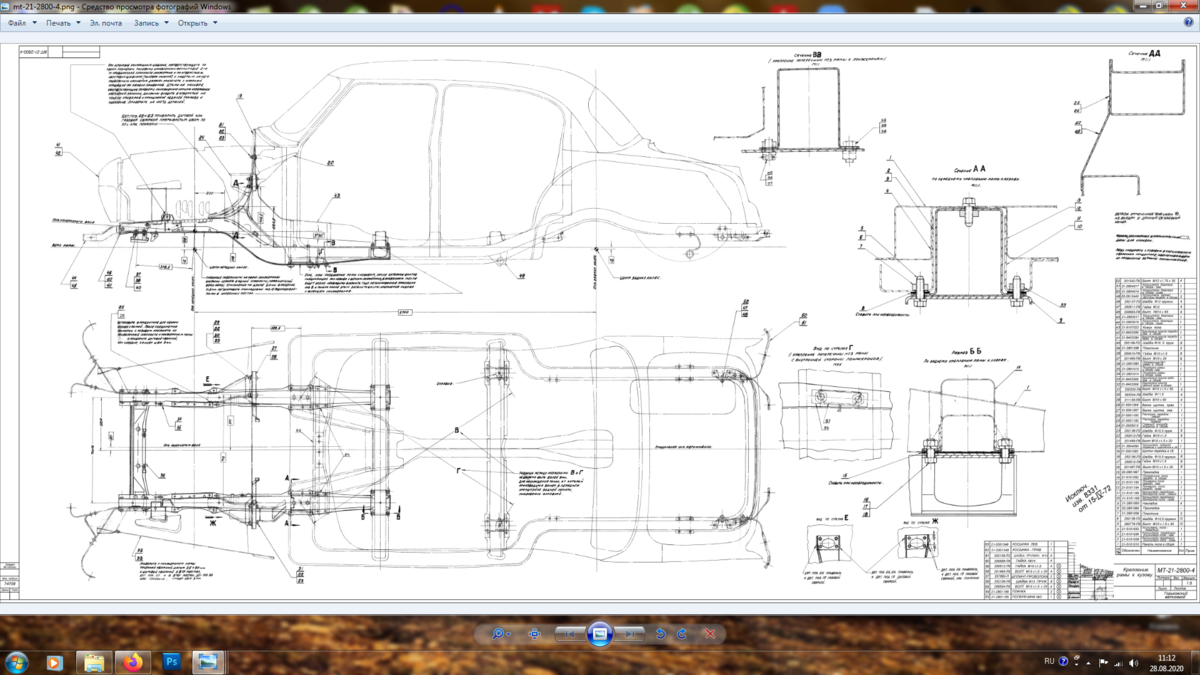Click Эл. почта in toolbar
This screenshot has height=675, width=1200.
pyautogui.click(x=105, y=22)
